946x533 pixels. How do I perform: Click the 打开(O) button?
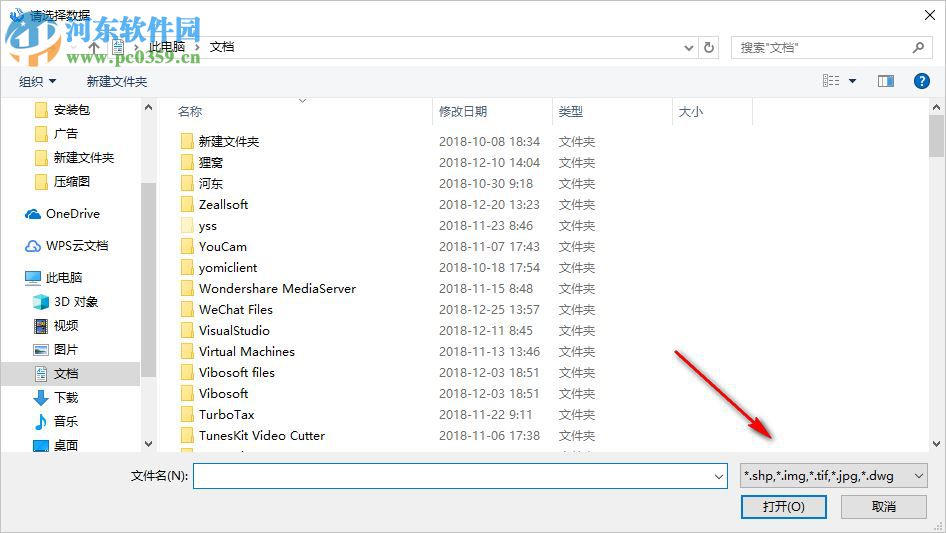click(783, 506)
